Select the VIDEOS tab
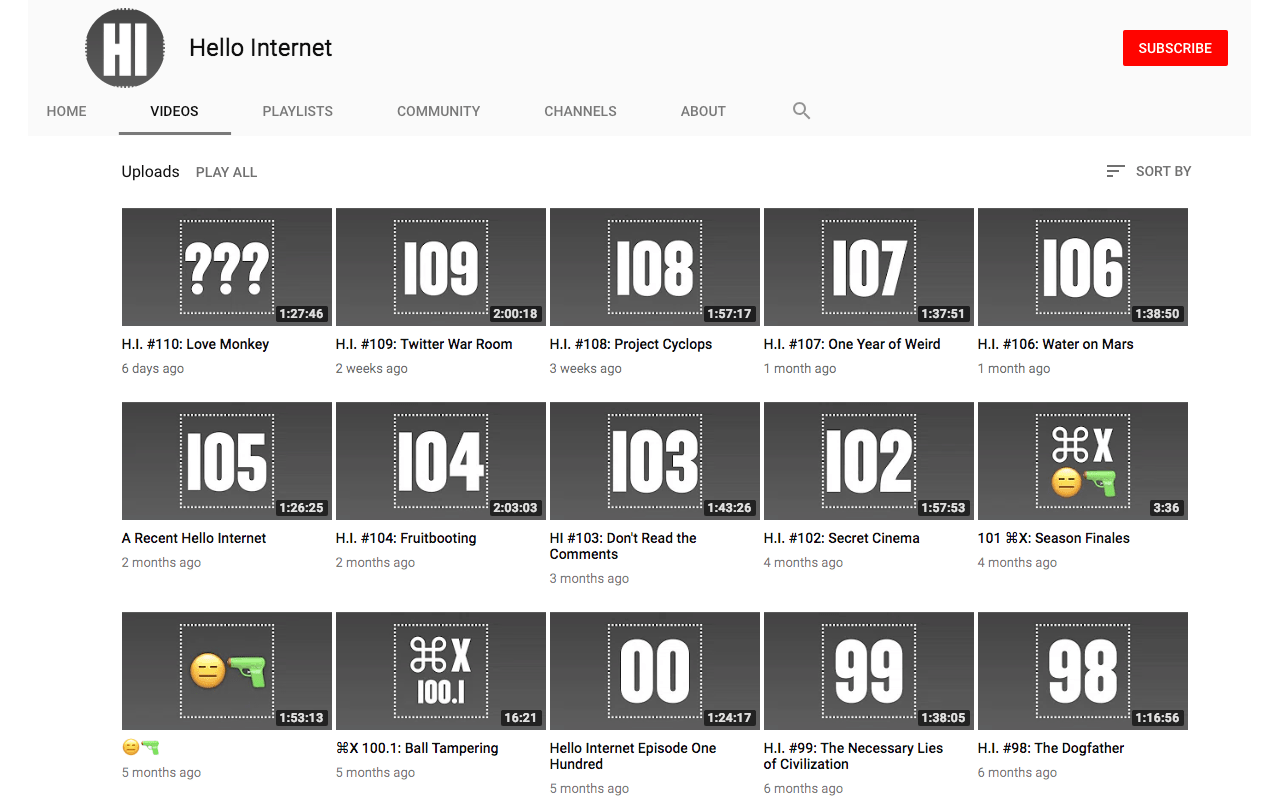Viewport: 1280px width, 800px height. coord(175,111)
